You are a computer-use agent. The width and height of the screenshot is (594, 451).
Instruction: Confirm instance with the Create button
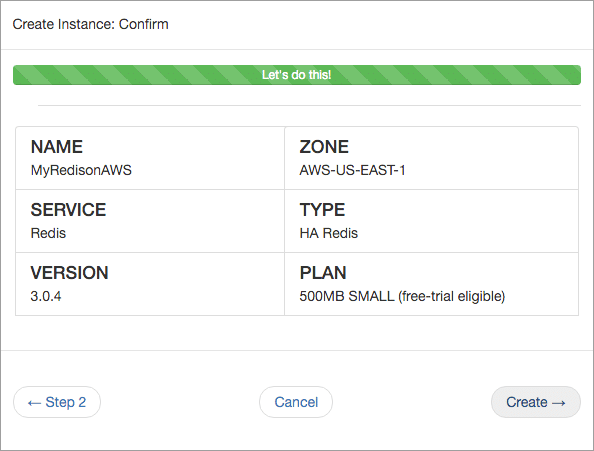(536, 402)
